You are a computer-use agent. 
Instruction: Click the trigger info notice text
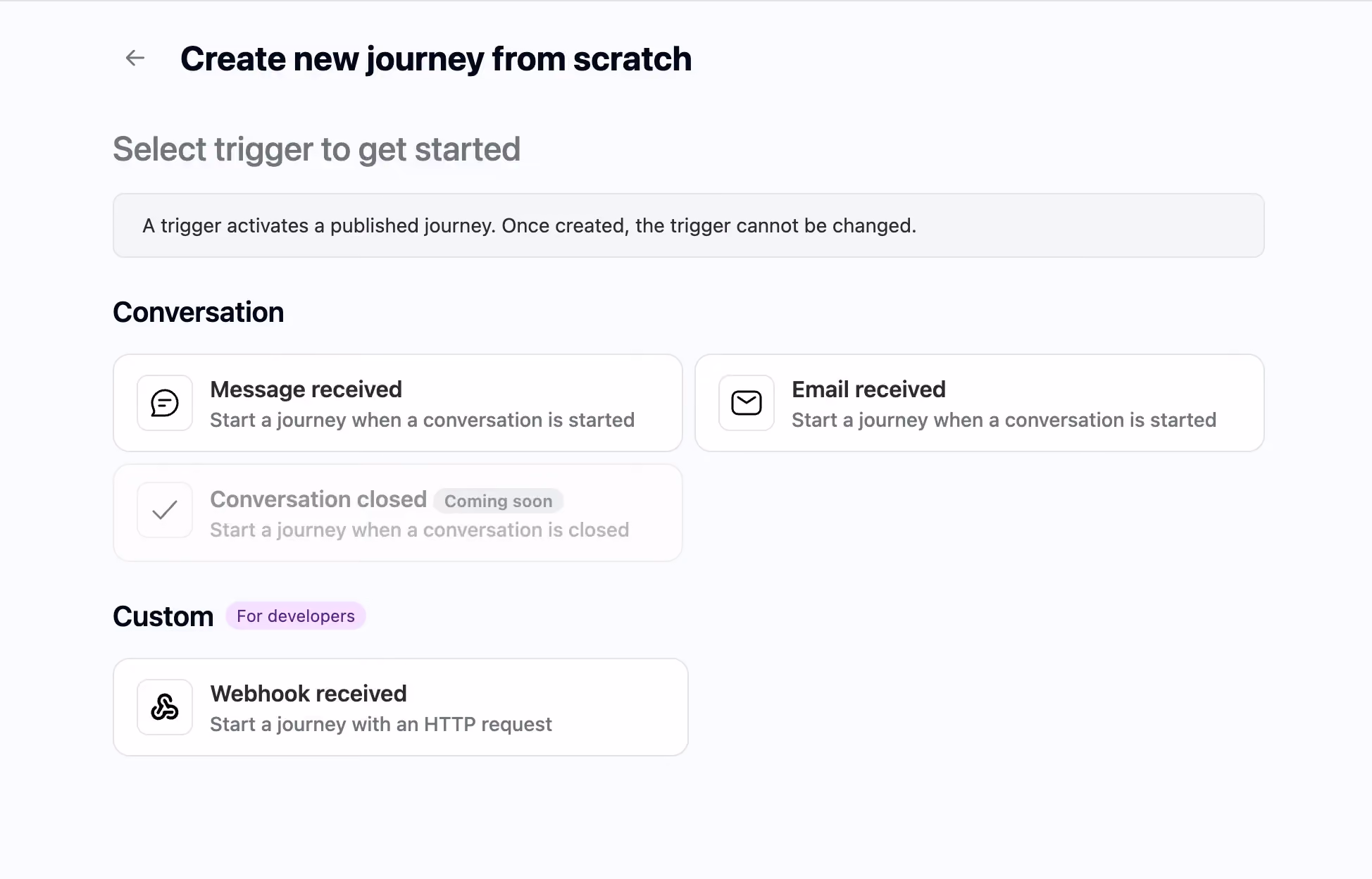tap(530, 225)
